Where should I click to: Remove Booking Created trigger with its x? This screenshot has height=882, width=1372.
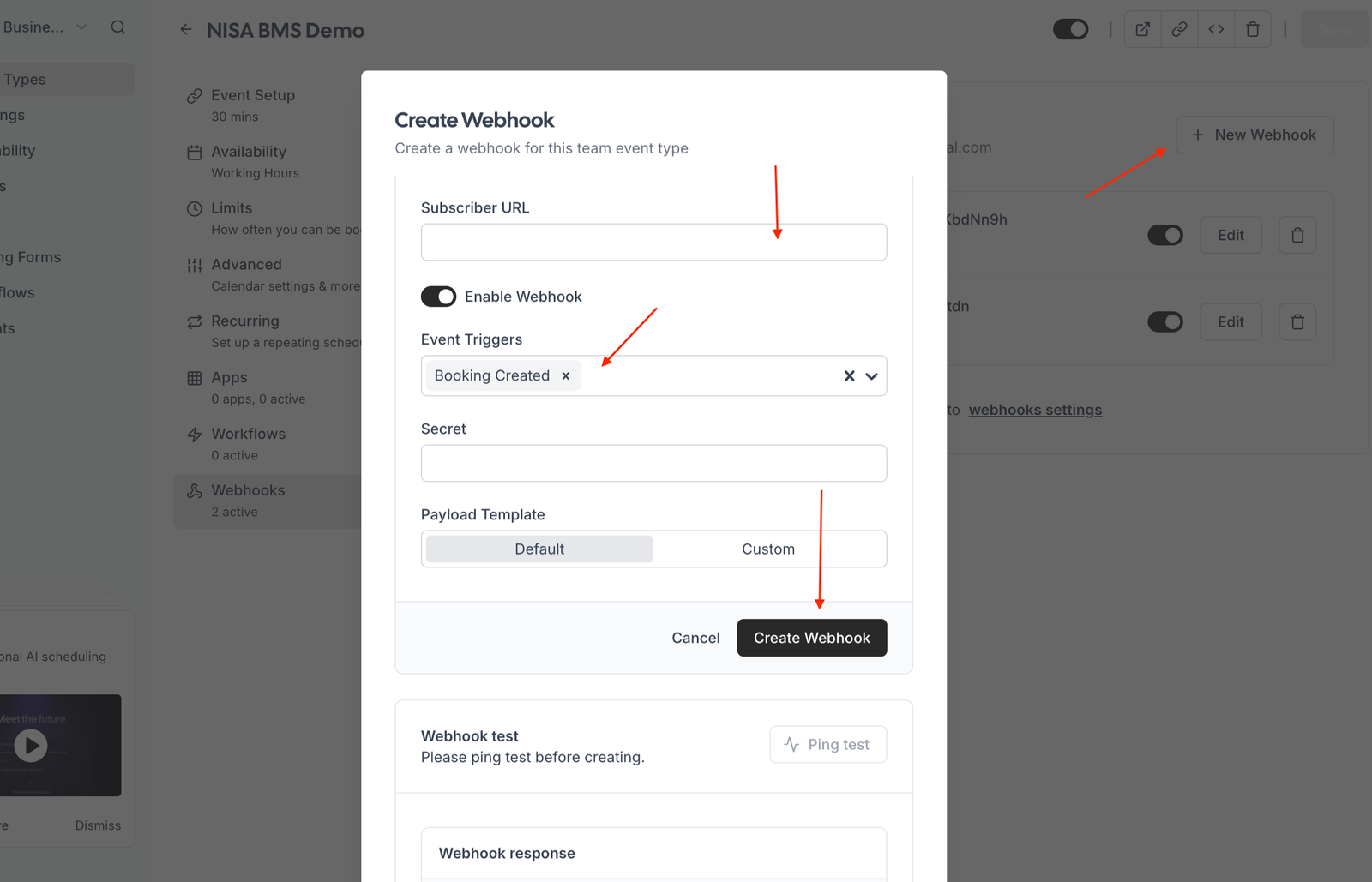click(565, 375)
